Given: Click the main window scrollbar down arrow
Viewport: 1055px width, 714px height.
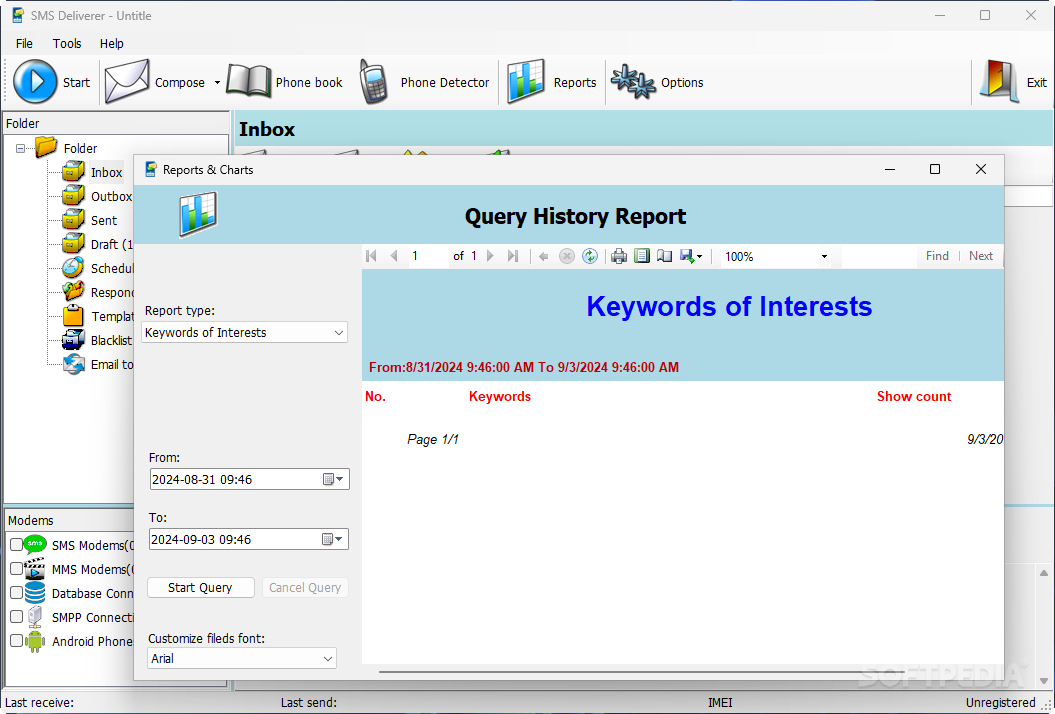Looking at the screenshot, I should 1044,681.
